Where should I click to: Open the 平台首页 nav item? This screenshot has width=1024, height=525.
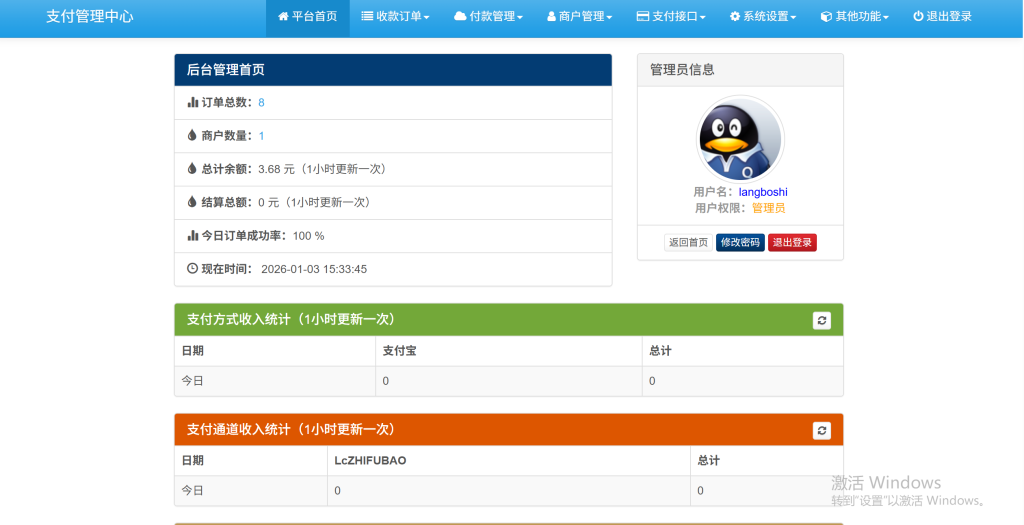tap(308, 17)
